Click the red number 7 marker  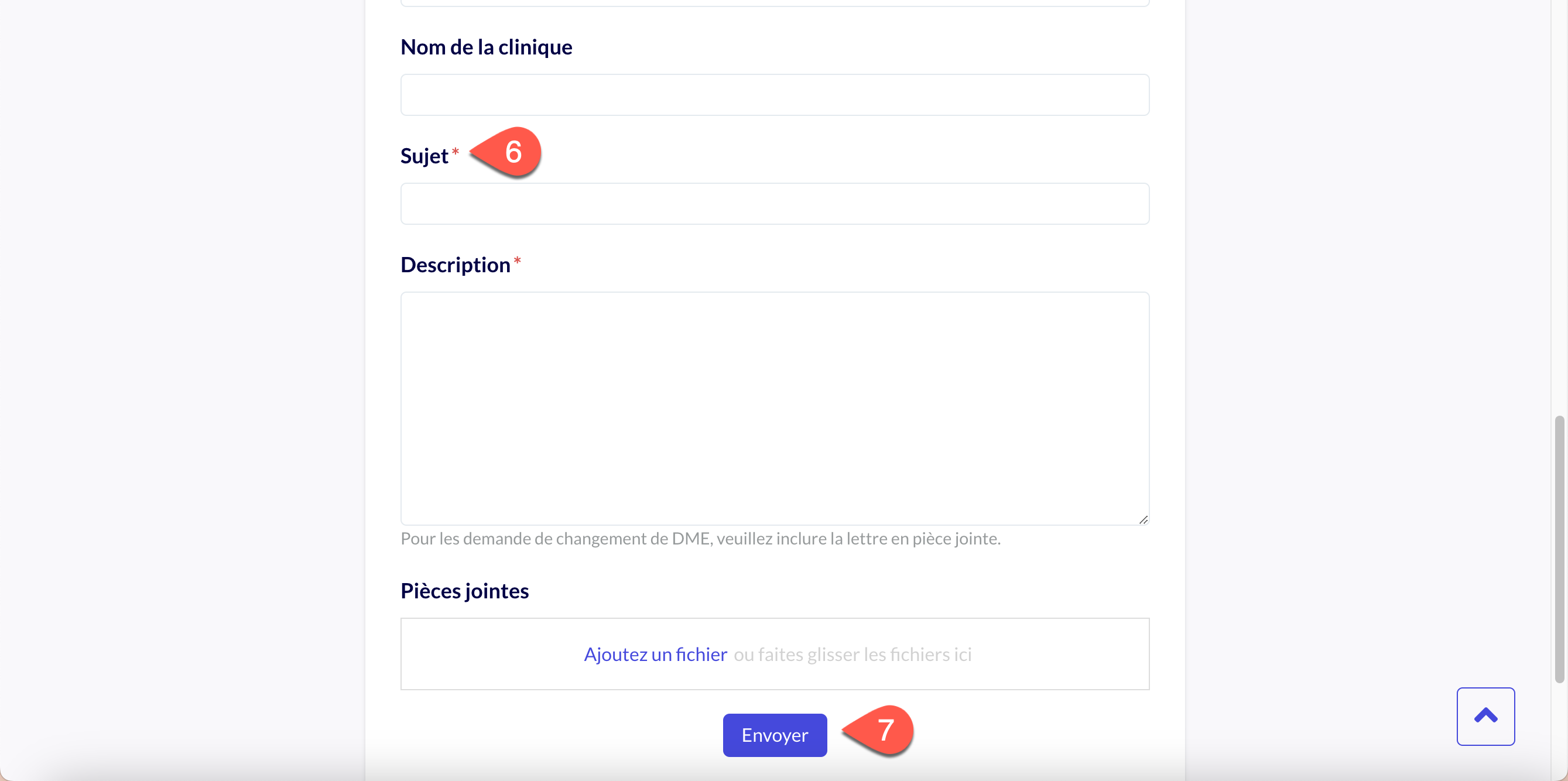885,729
